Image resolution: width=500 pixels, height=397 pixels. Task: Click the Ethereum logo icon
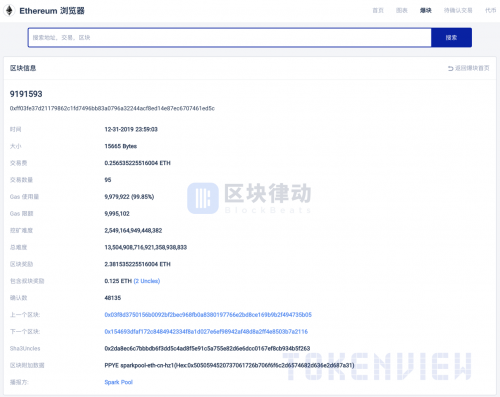[9, 10]
